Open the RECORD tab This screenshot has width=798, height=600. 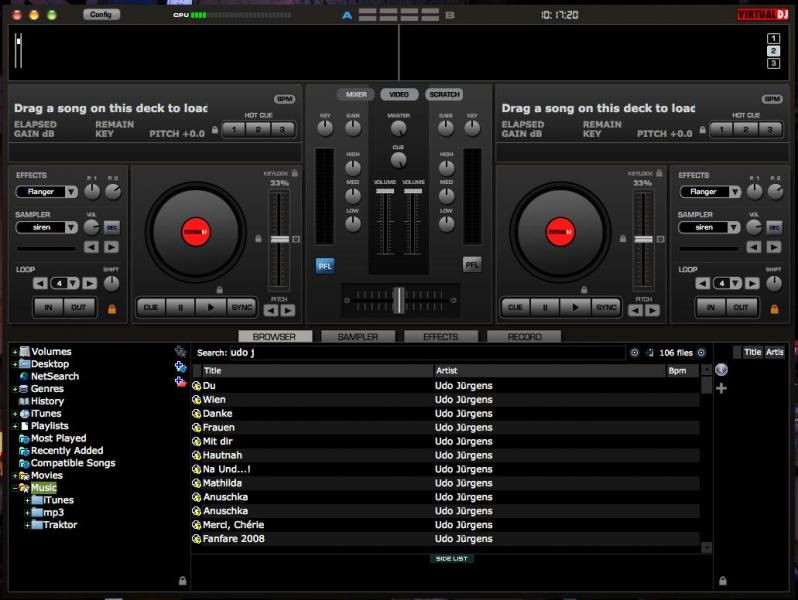tap(524, 336)
